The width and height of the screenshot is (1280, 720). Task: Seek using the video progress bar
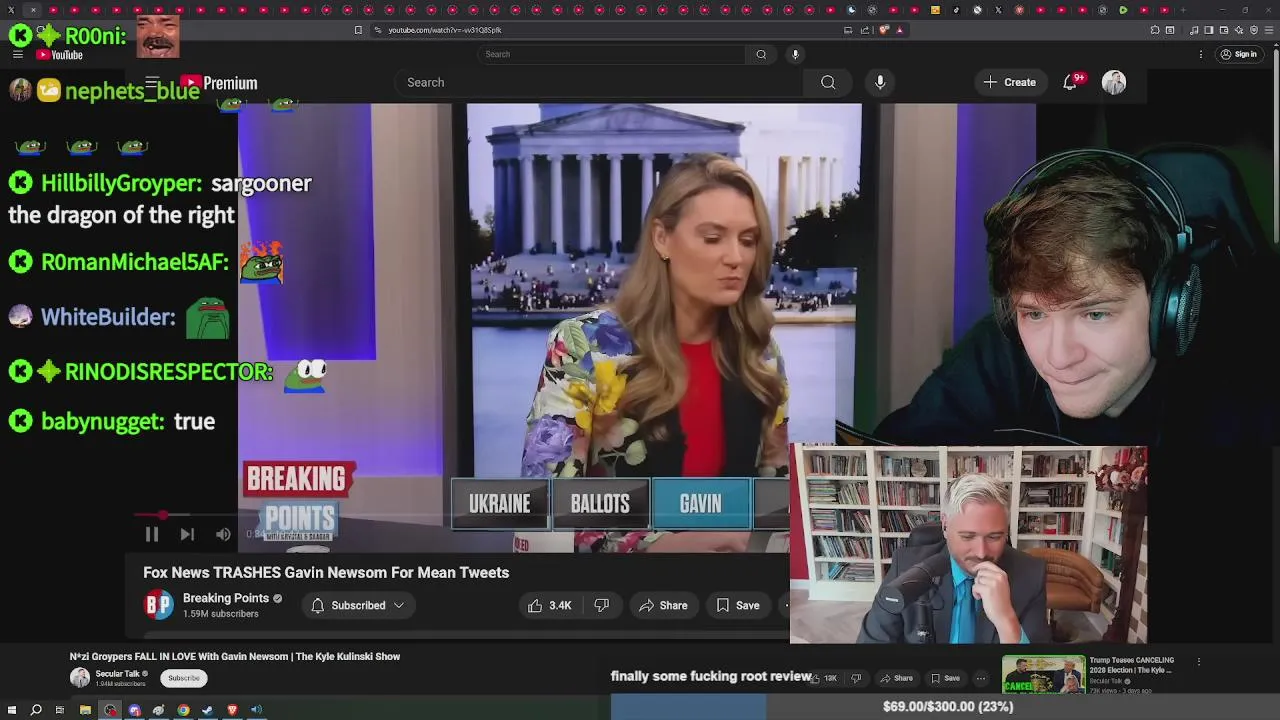click(x=460, y=515)
